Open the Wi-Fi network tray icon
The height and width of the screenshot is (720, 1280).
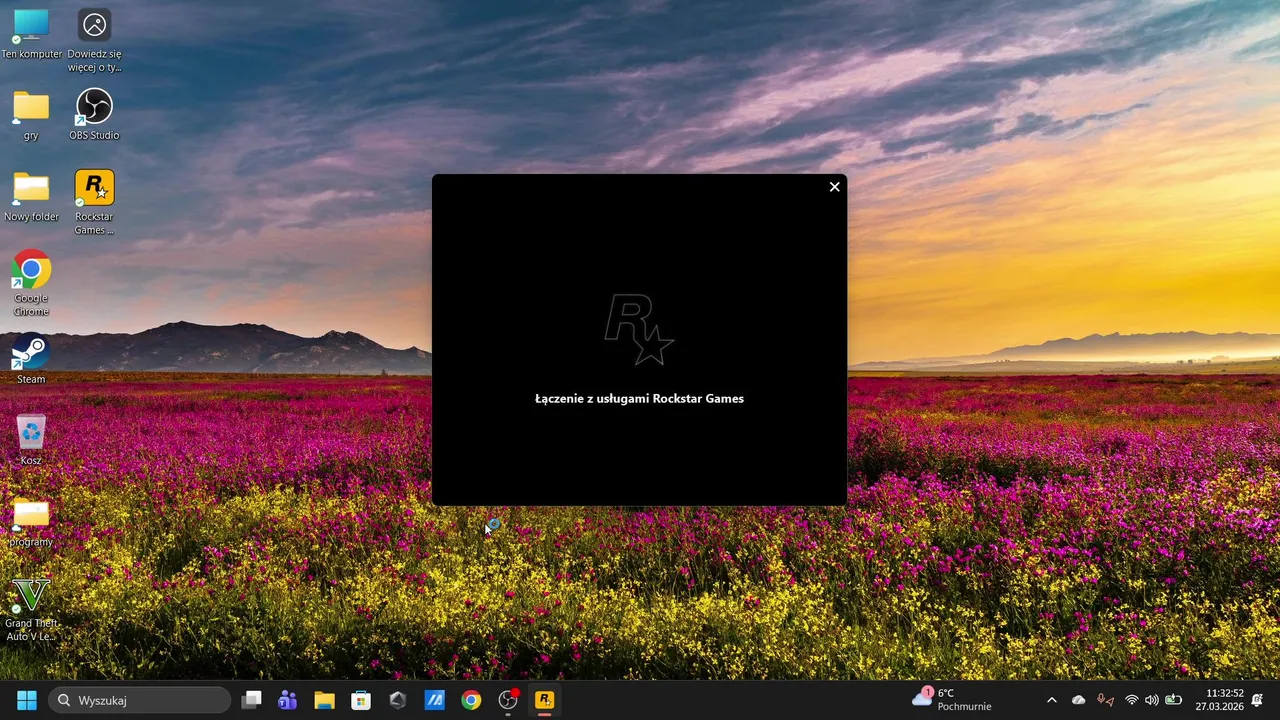[x=1132, y=700]
